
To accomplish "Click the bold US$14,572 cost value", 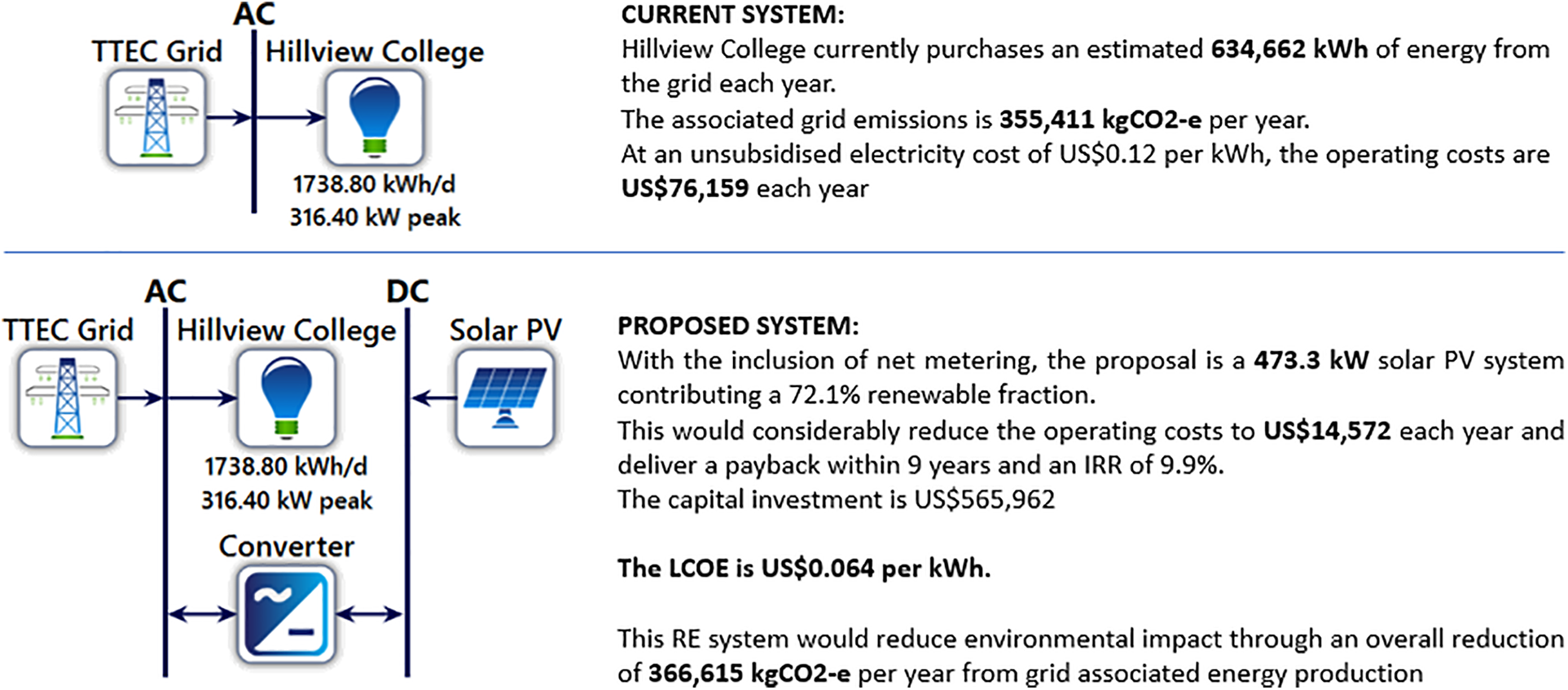I will [1327, 430].
